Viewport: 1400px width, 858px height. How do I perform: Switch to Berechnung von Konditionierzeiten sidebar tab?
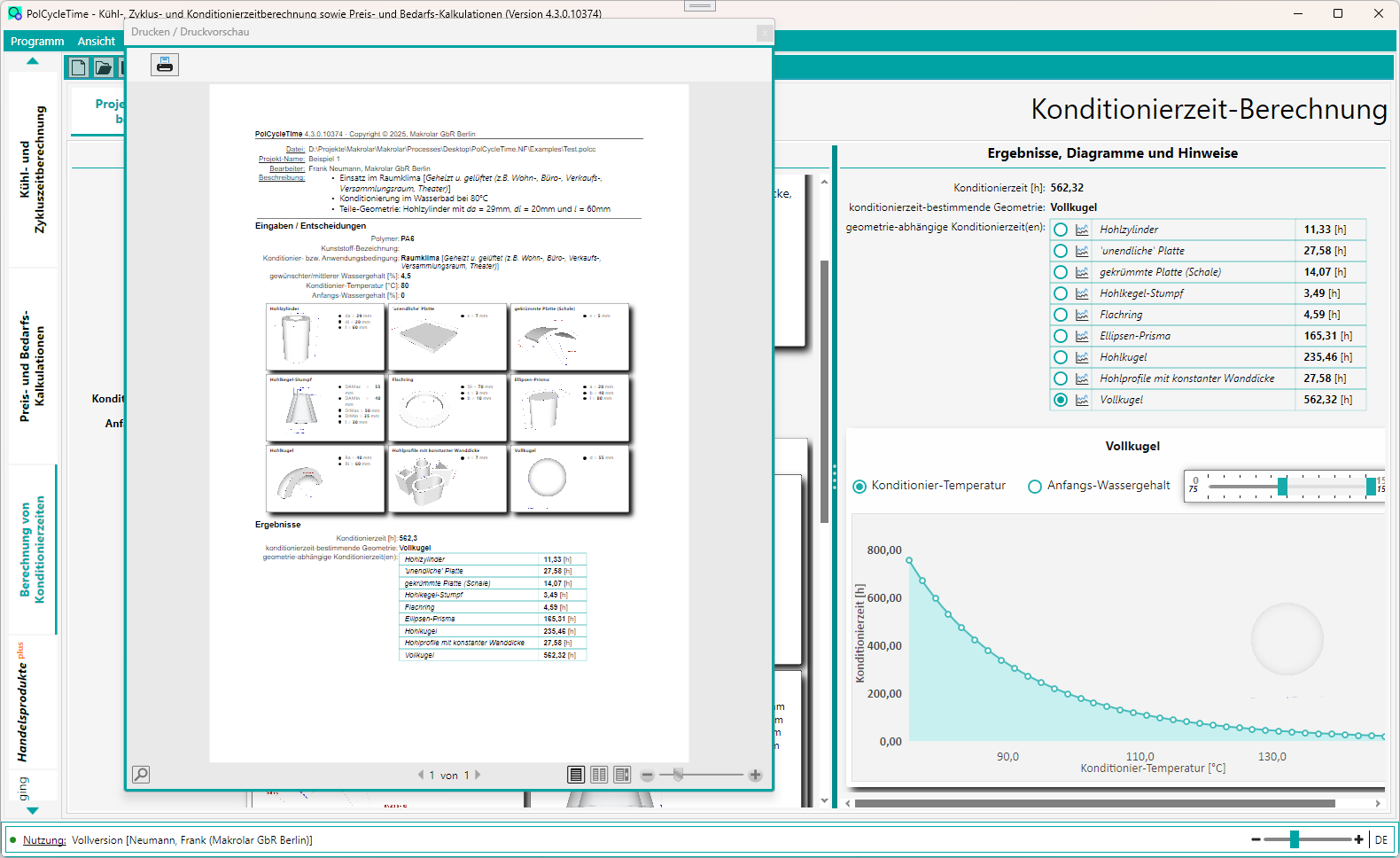tap(32, 550)
